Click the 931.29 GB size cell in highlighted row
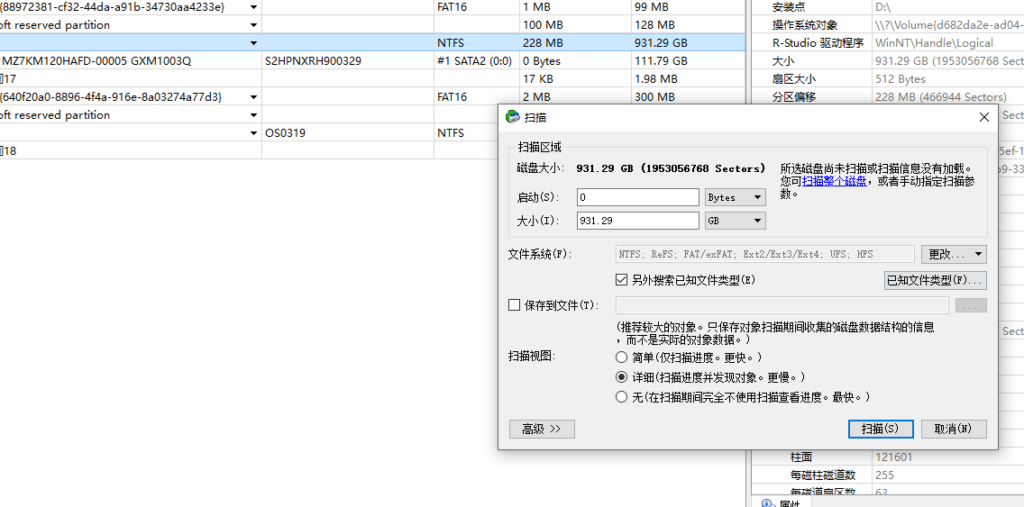The image size is (1024, 507). pyautogui.click(x=688, y=43)
